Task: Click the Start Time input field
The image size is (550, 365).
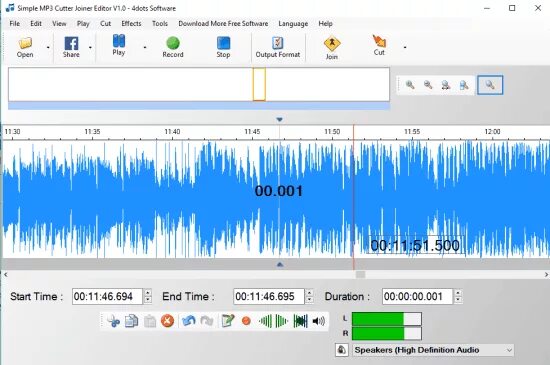Action: pos(107,296)
